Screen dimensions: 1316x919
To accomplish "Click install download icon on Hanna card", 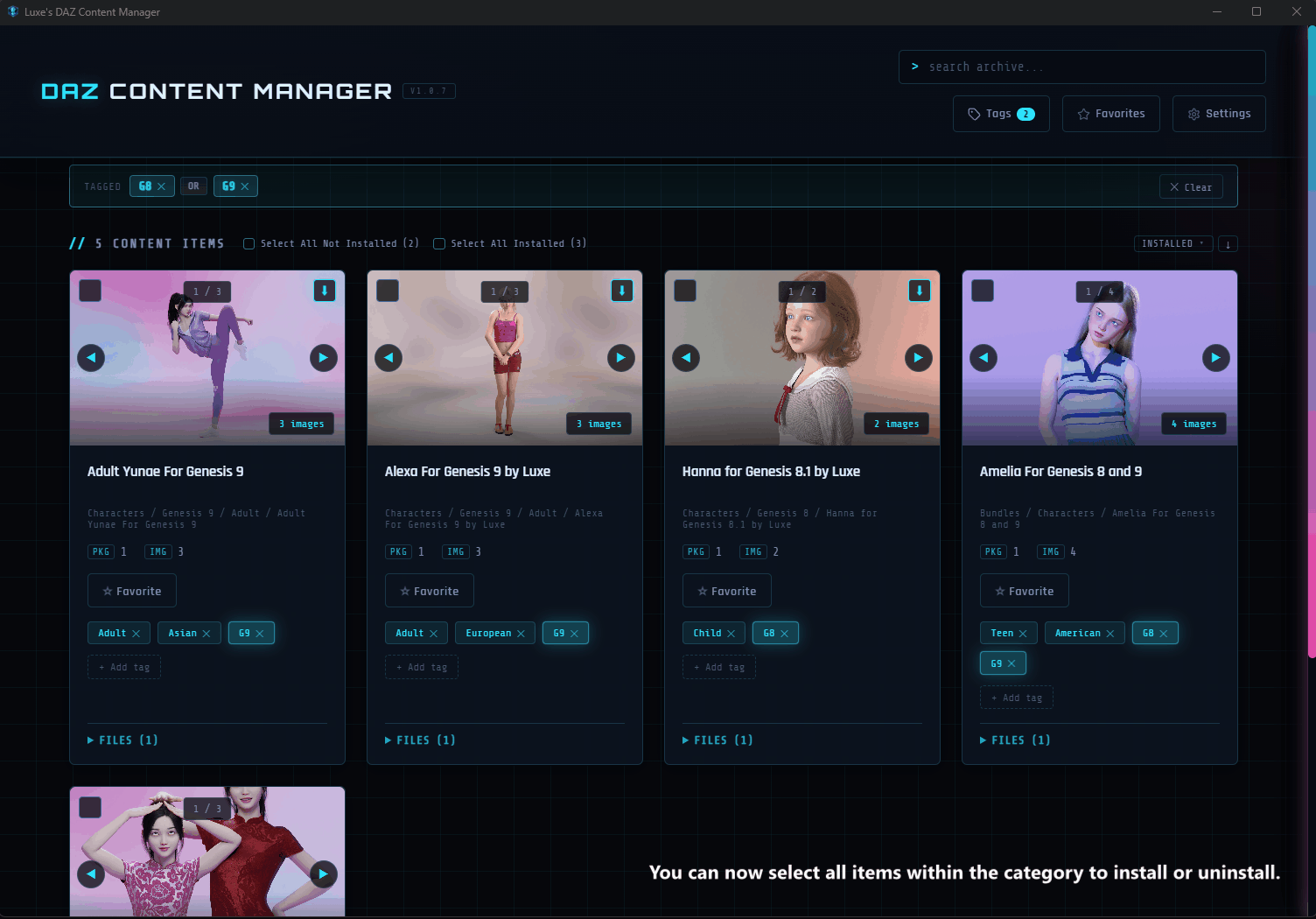I will click(x=920, y=291).
